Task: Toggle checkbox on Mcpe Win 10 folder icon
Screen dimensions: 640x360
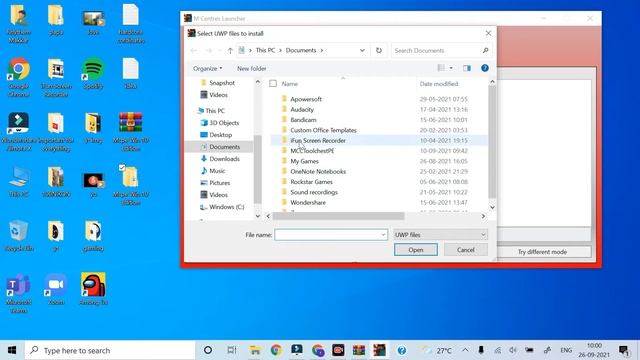Action: 122,167
